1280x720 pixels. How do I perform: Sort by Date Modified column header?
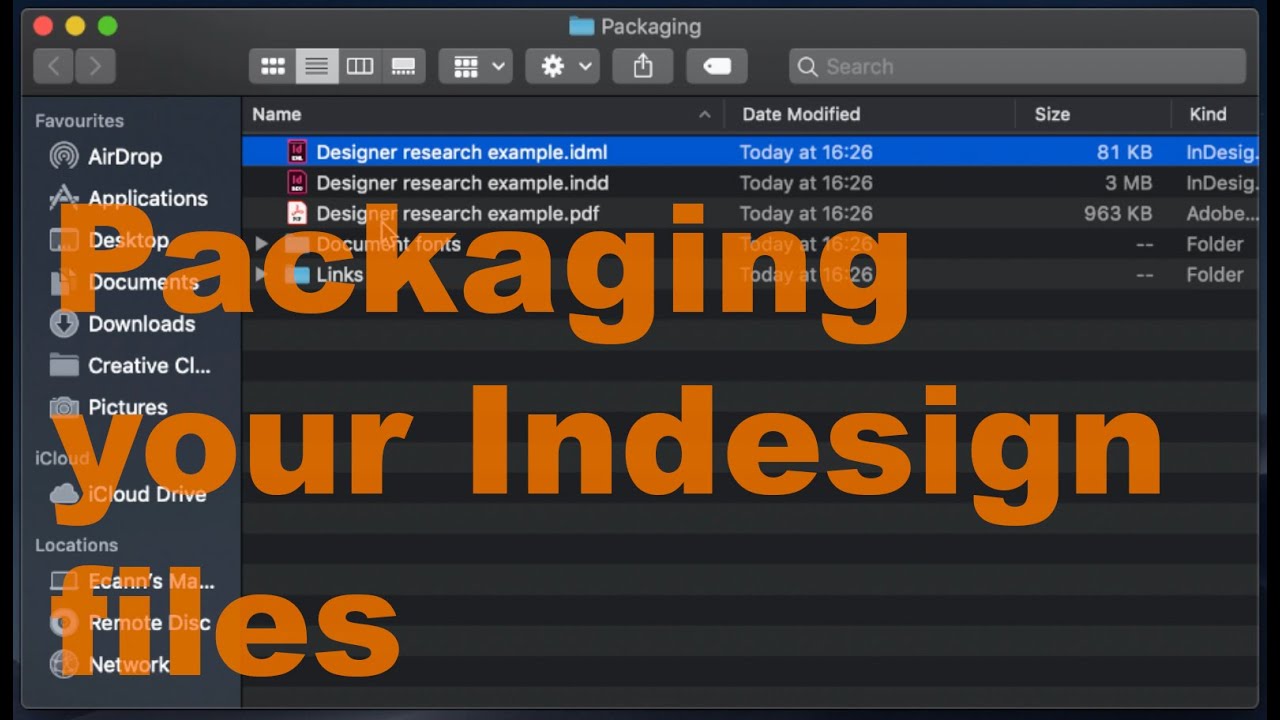[801, 114]
